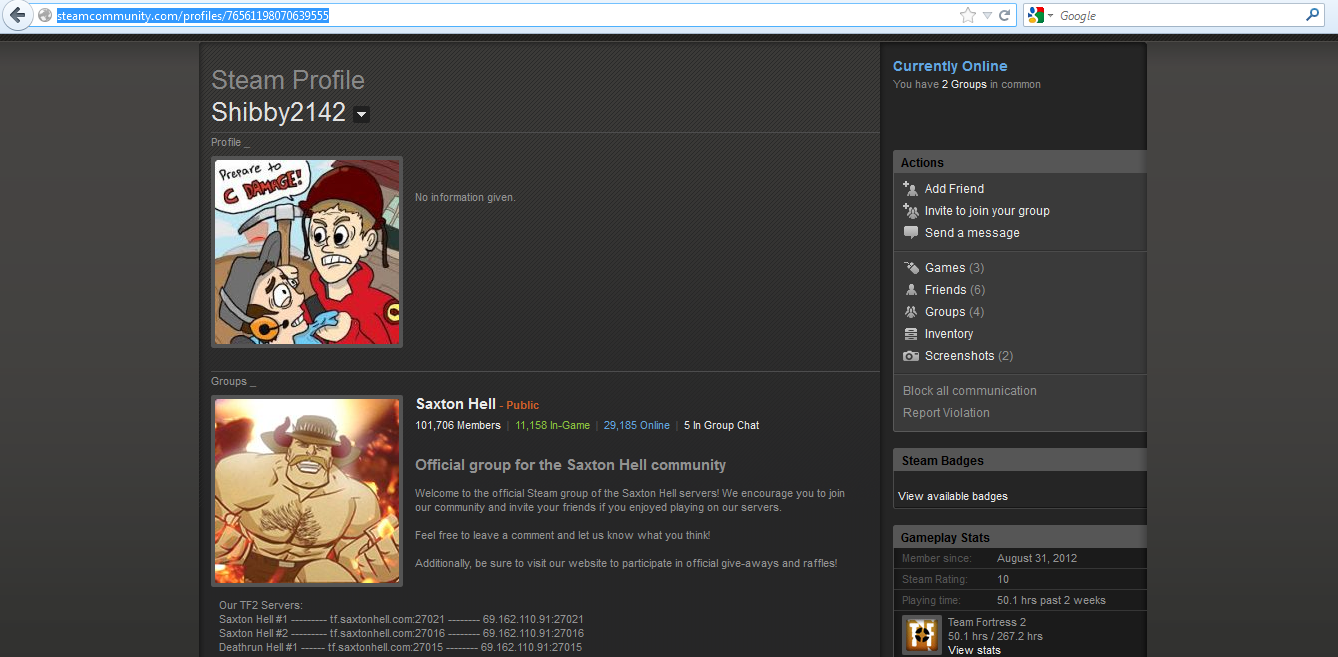1338x657 pixels.
Task: Click the Shibby2142 profile avatar
Action: (x=307, y=252)
